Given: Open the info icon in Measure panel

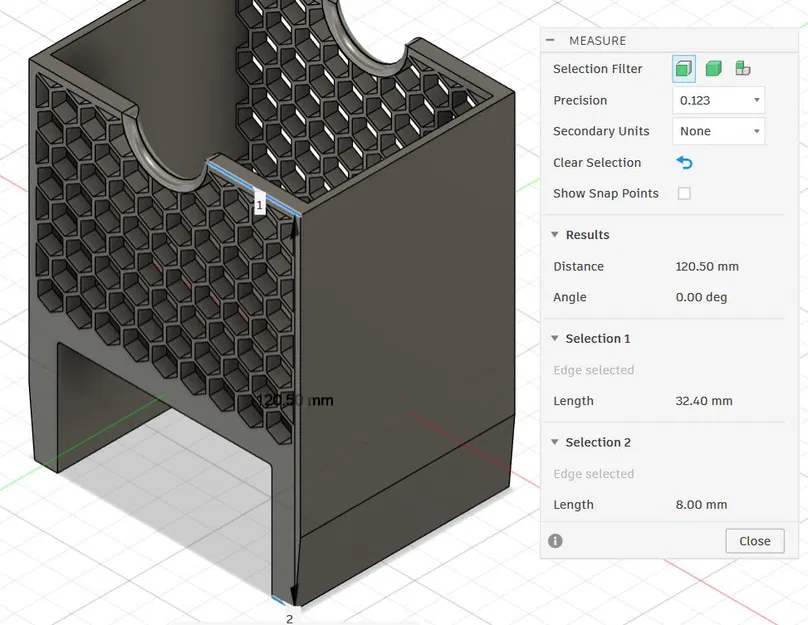Looking at the screenshot, I should click(555, 541).
